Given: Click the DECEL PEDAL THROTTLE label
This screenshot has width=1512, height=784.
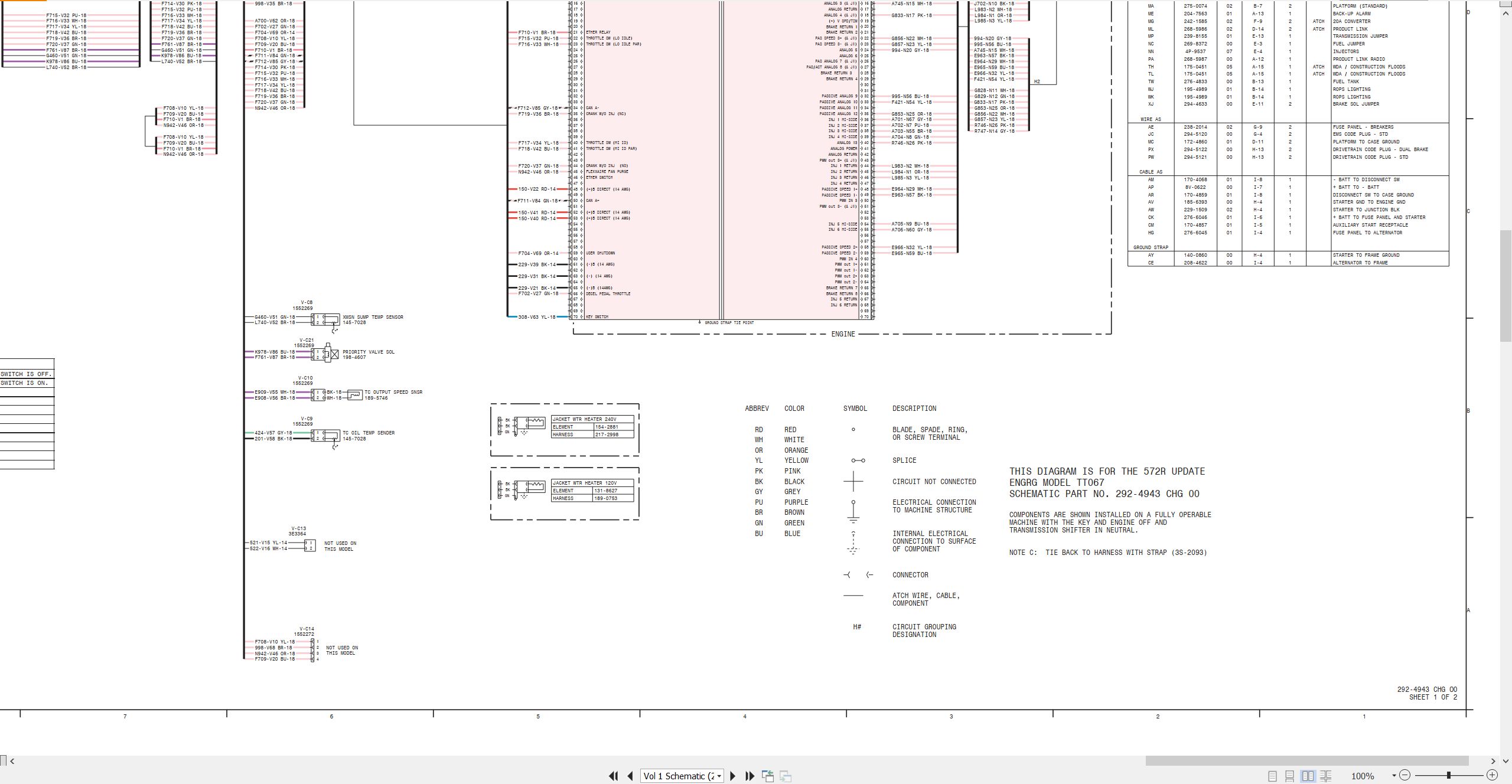Looking at the screenshot, I should point(608,293).
